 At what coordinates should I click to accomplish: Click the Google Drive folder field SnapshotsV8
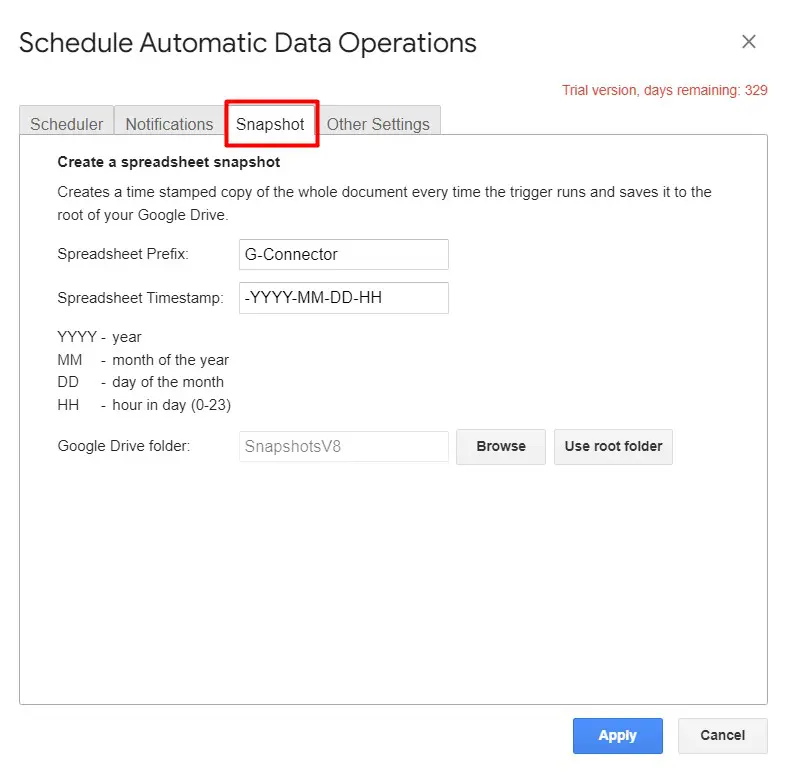click(x=343, y=446)
